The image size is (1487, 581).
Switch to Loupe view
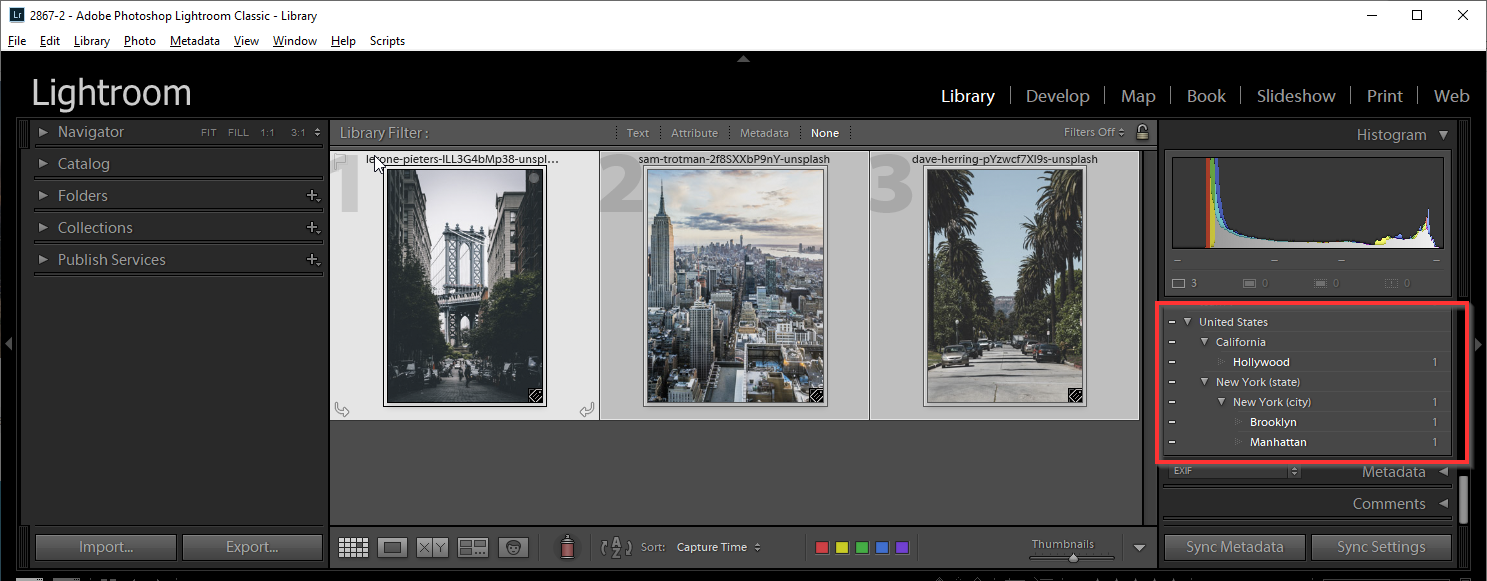pos(393,547)
